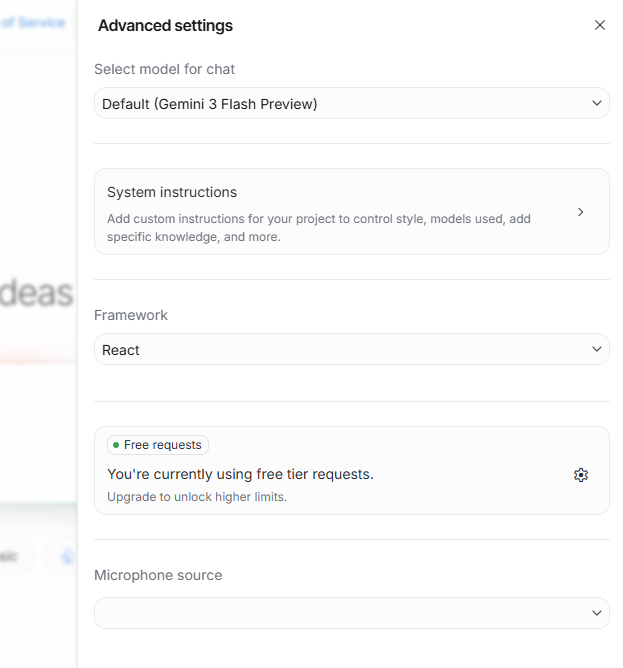623x668 pixels.
Task: Click the System instructions right arrow icon
Action: pos(580,212)
